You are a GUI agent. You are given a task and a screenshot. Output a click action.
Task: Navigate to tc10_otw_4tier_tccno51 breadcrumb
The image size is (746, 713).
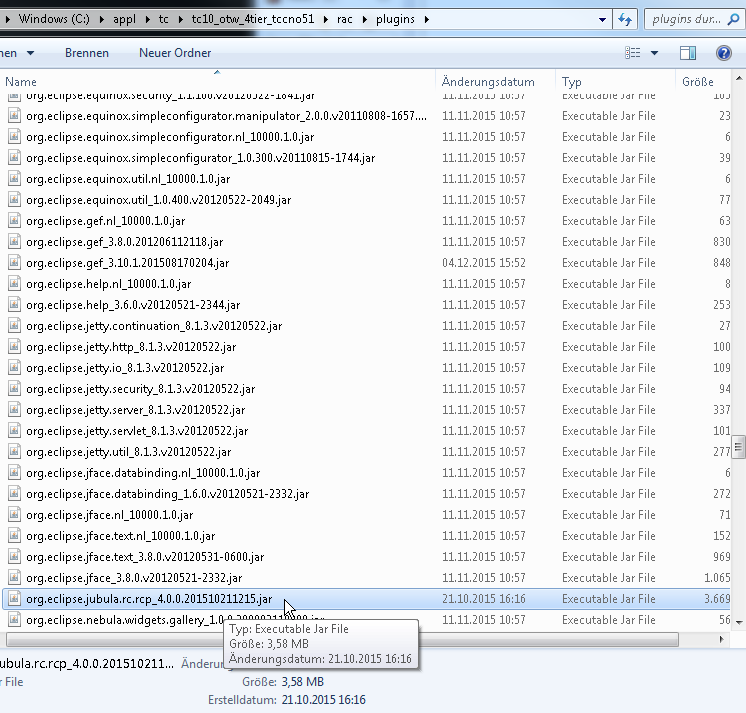coord(253,19)
